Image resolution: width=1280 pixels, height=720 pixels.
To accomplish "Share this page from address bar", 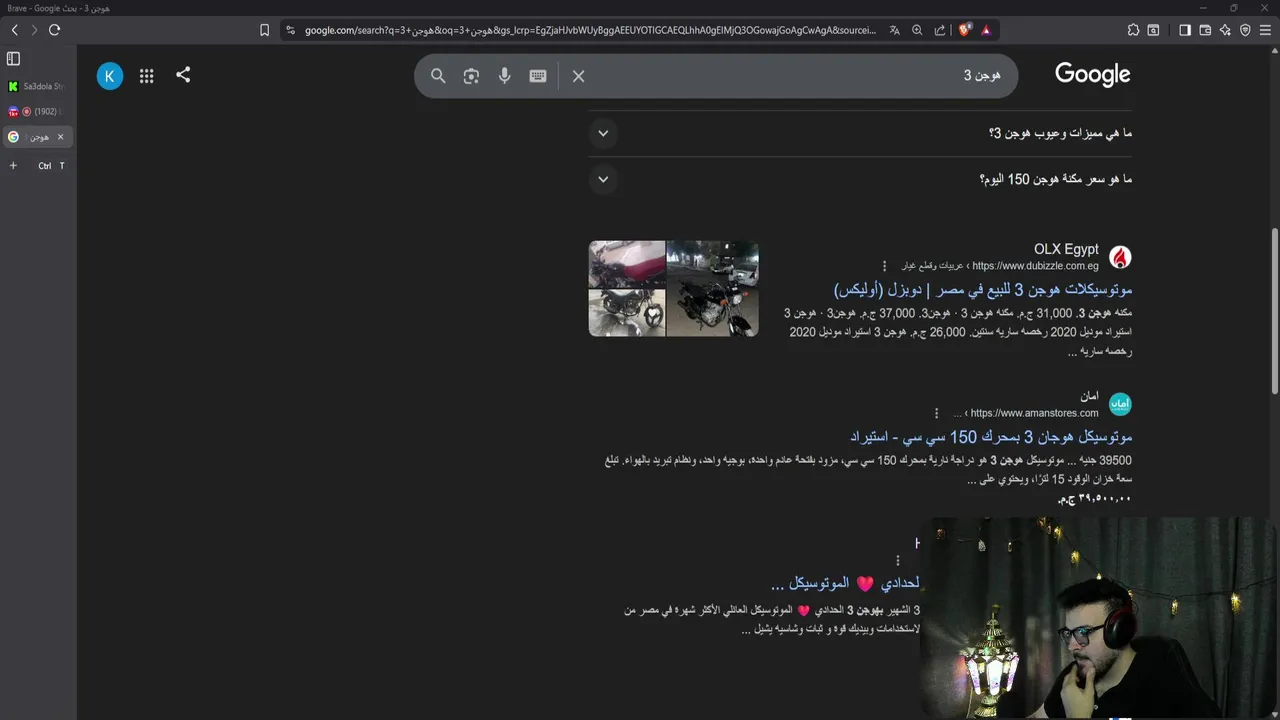I will click(x=940, y=30).
